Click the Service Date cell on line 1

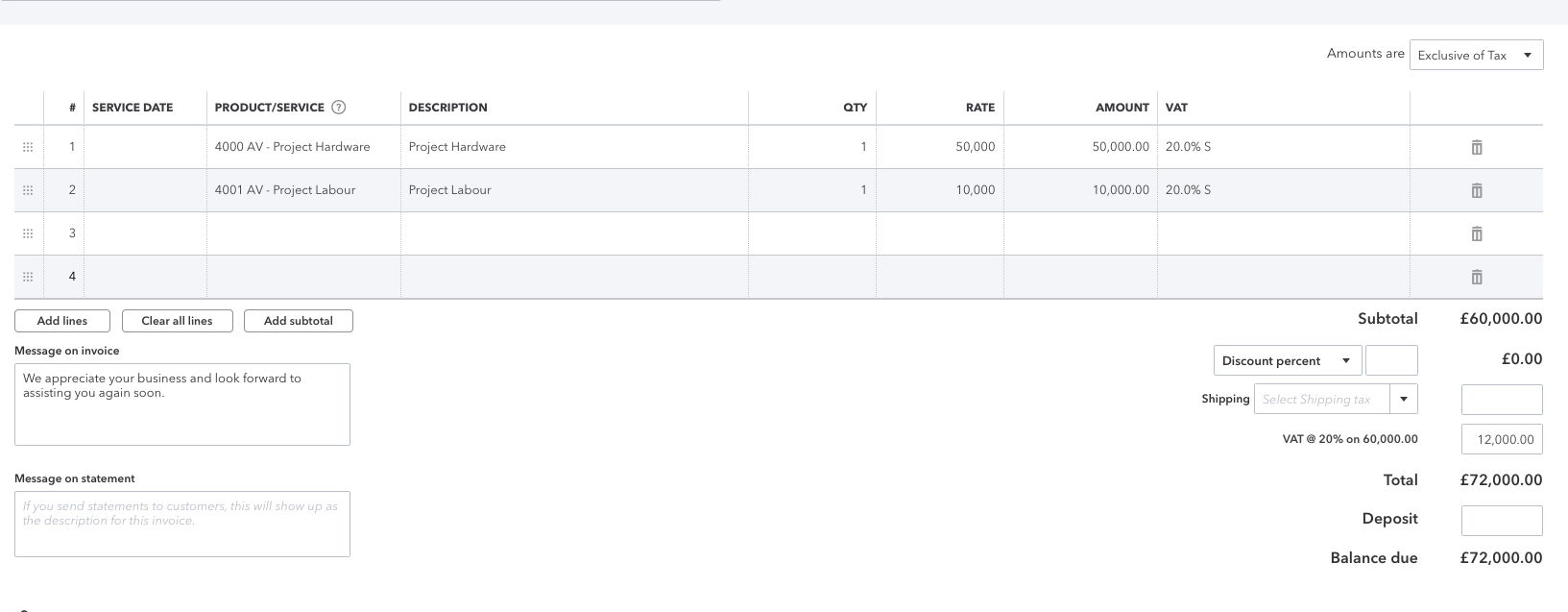click(144, 147)
